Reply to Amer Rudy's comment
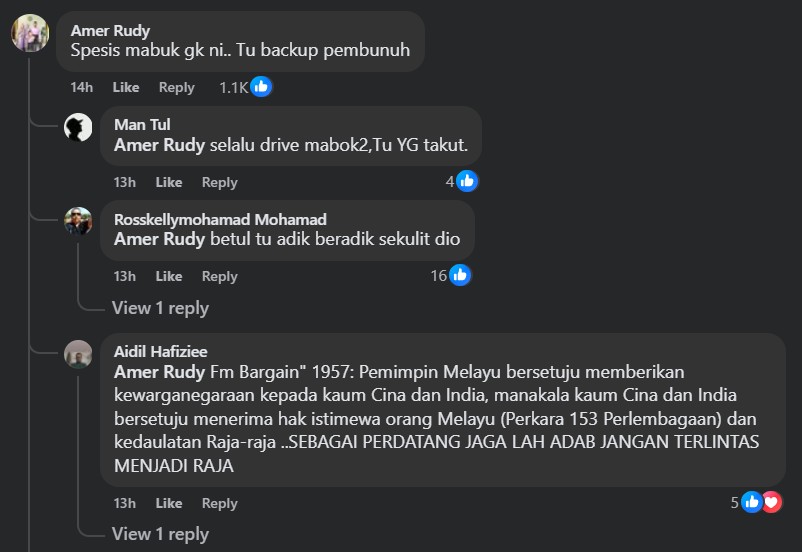The width and height of the screenshot is (802, 552). [177, 88]
